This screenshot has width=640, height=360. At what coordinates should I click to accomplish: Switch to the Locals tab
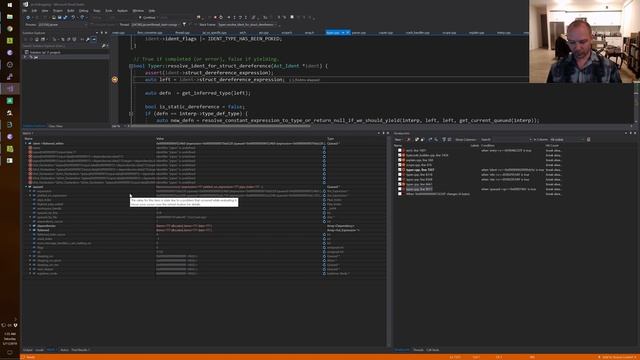click(39, 350)
